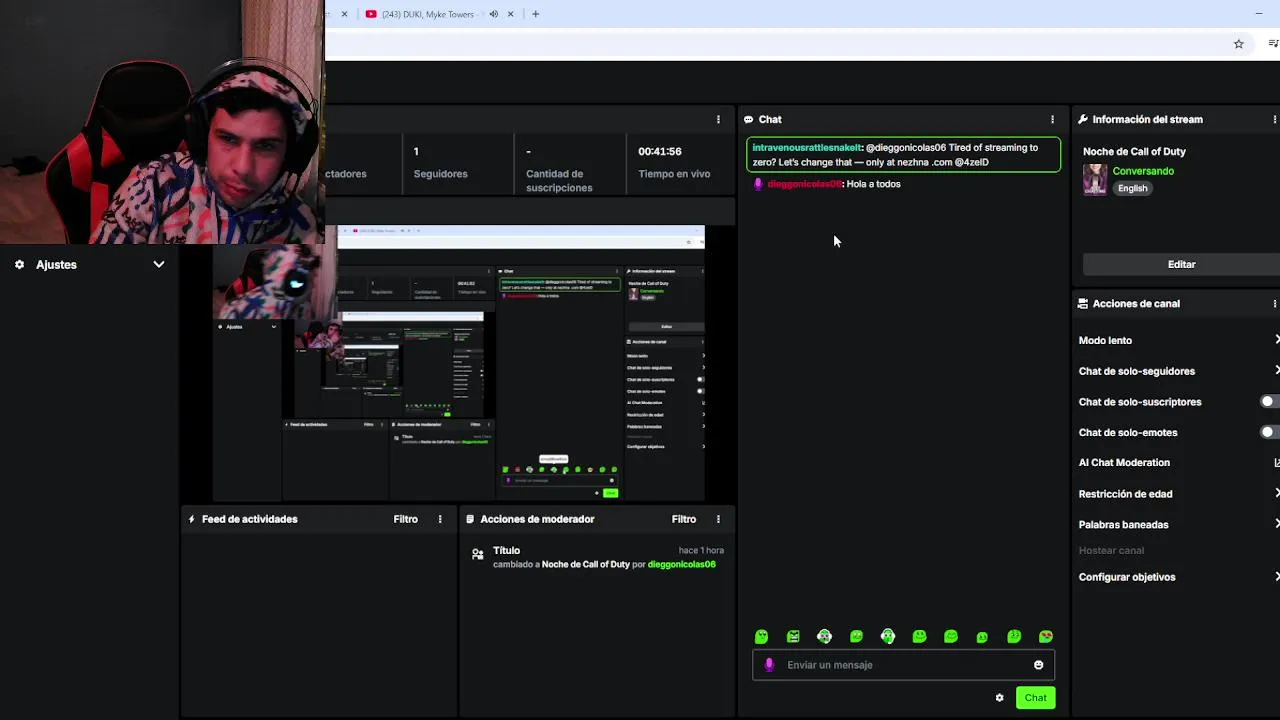Click the Acciones de moderador header icon
Screen dimensions: 1280x720
click(x=470, y=519)
